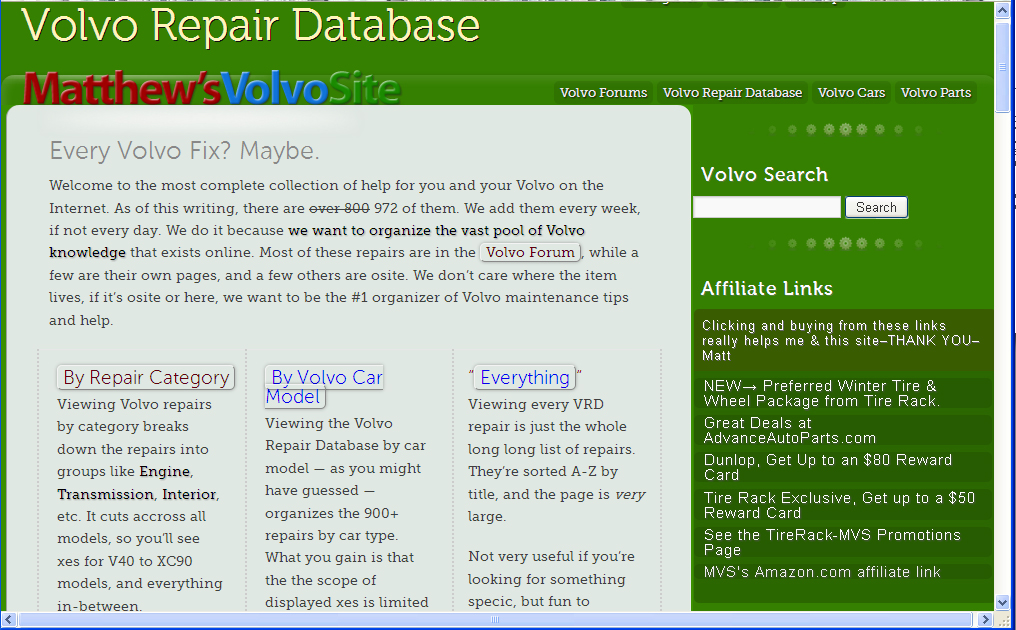1016x630 pixels.
Task: Open Volvo Repair Database in navigation bar
Action: [732, 93]
